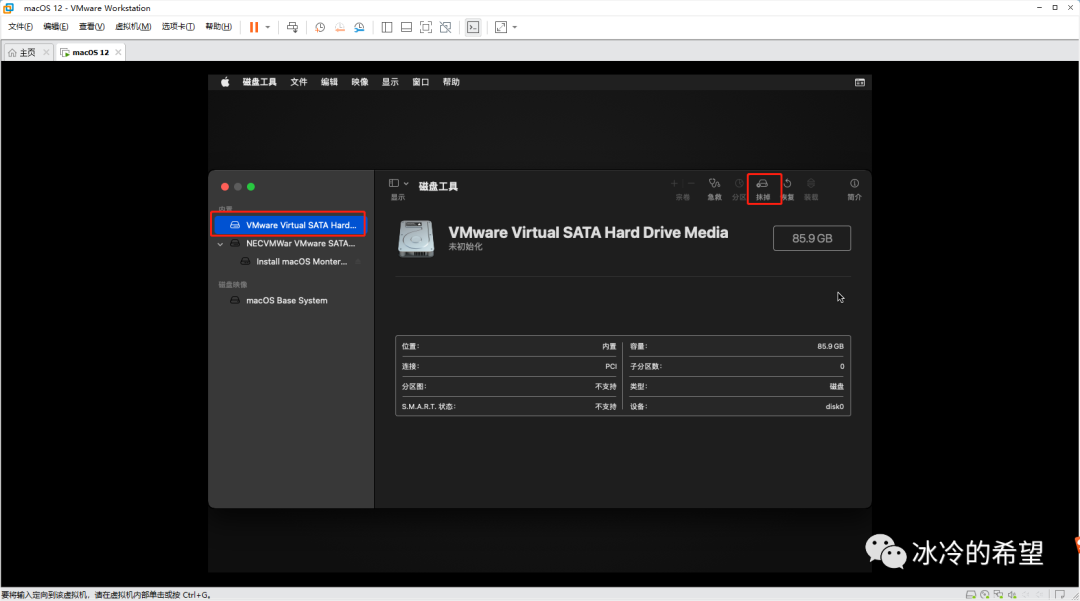Open the power options dropdown arrow beside pause
The image size is (1080, 601).
click(x=267, y=28)
